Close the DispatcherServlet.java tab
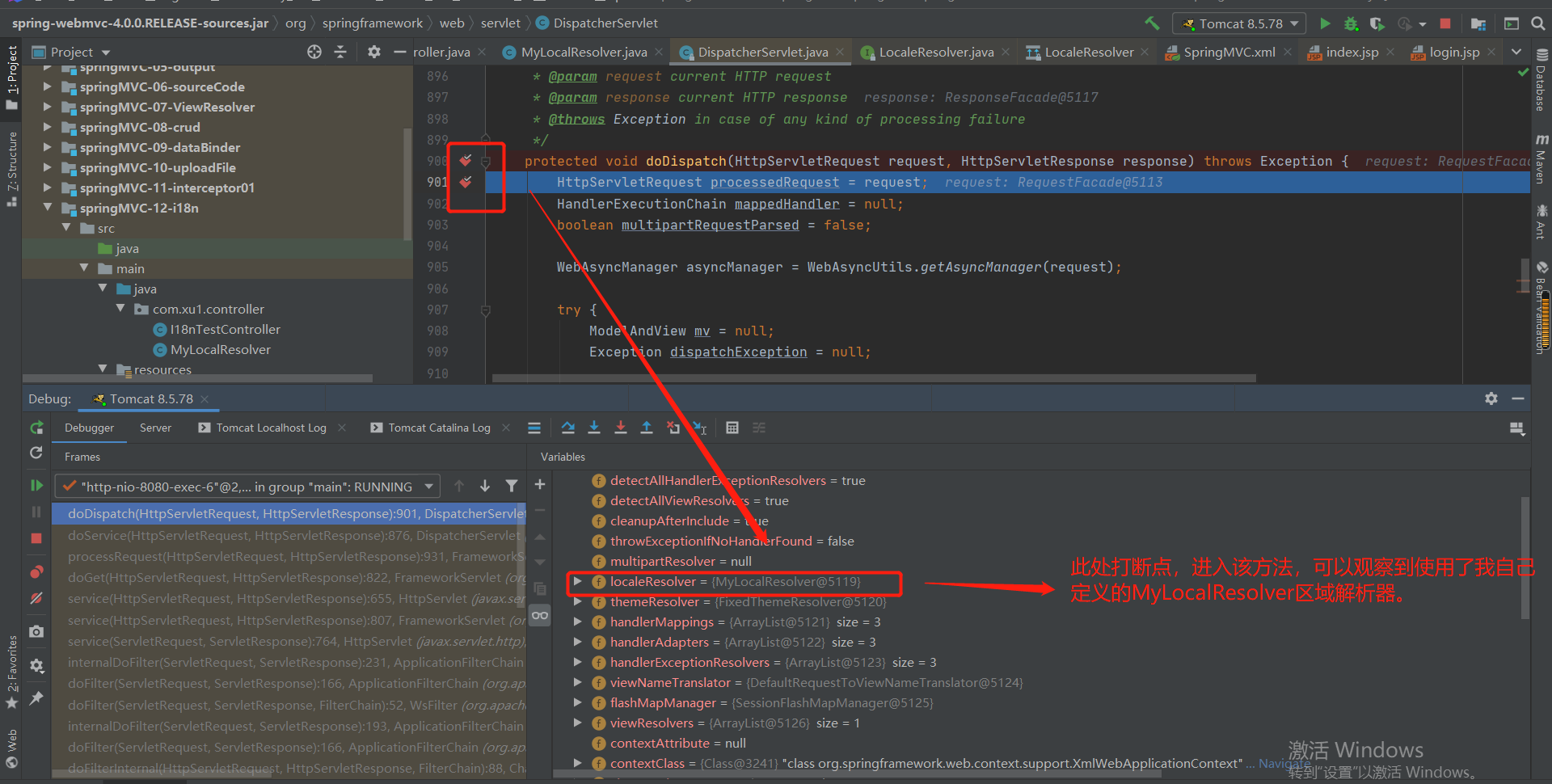The height and width of the screenshot is (784, 1552). coord(840,52)
